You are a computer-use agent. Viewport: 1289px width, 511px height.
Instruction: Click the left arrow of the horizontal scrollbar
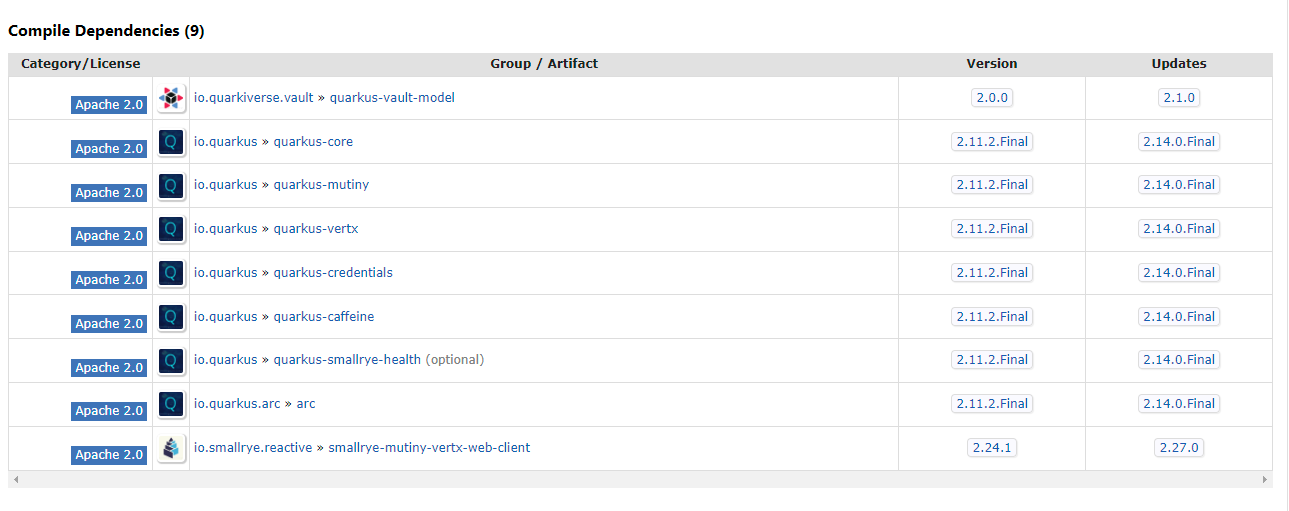click(x=15, y=480)
